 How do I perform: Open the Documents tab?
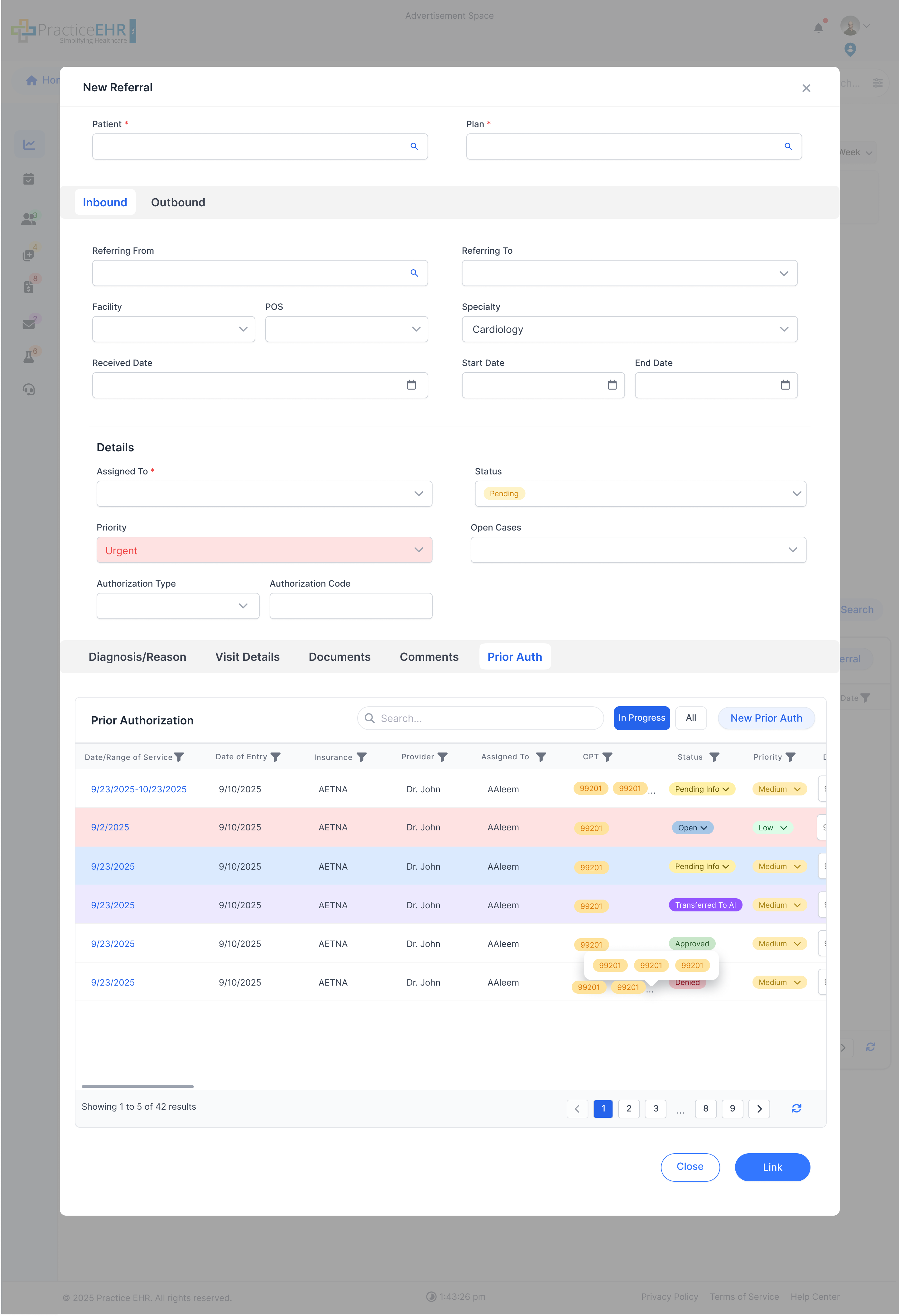339,657
